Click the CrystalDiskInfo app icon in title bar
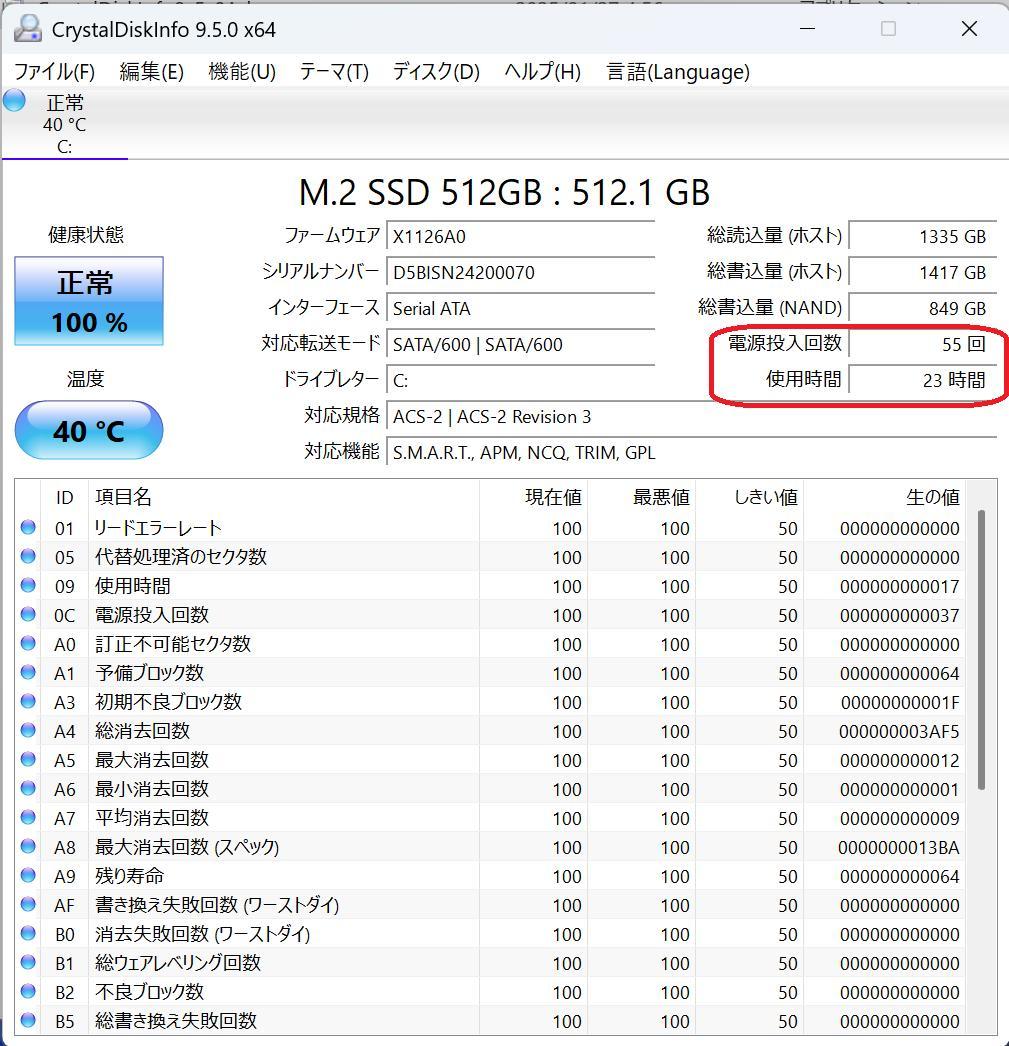The height and width of the screenshot is (1046, 1009). click(28, 29)
